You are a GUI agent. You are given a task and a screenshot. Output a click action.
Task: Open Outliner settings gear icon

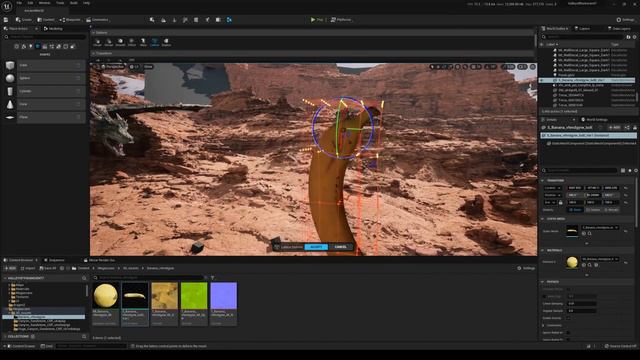634,37
